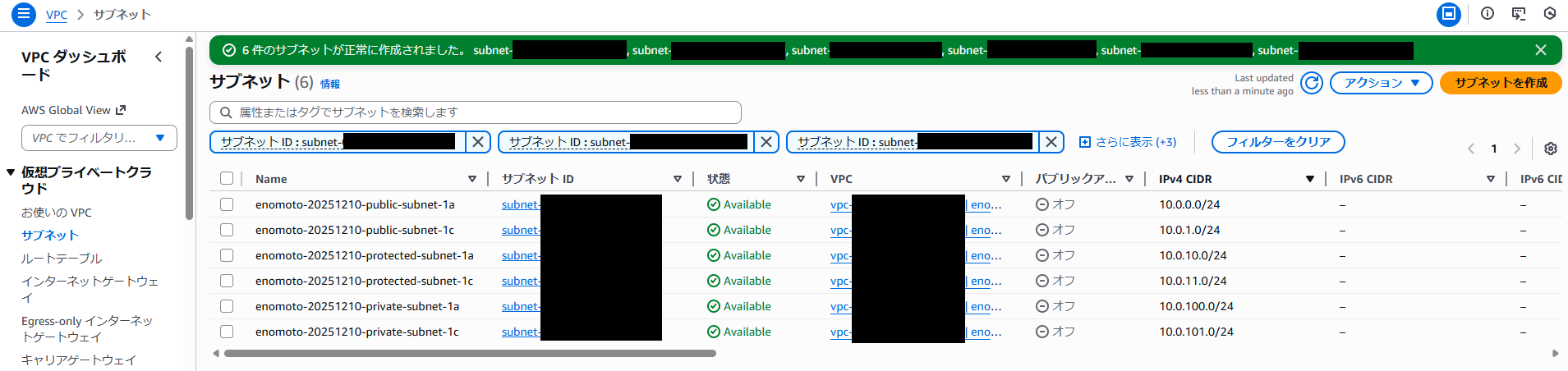Open the hamburger navigation menu

click(24, 14)
